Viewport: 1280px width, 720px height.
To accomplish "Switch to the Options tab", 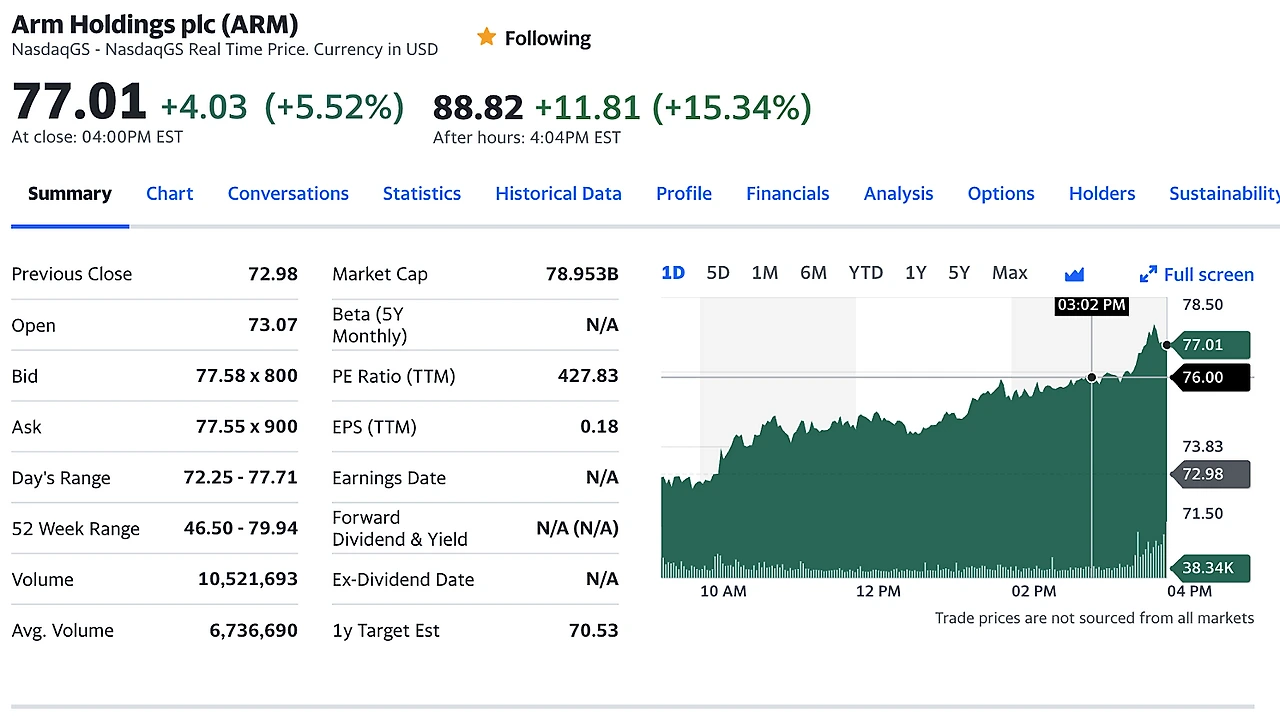I will click(x=1001, y=194).
